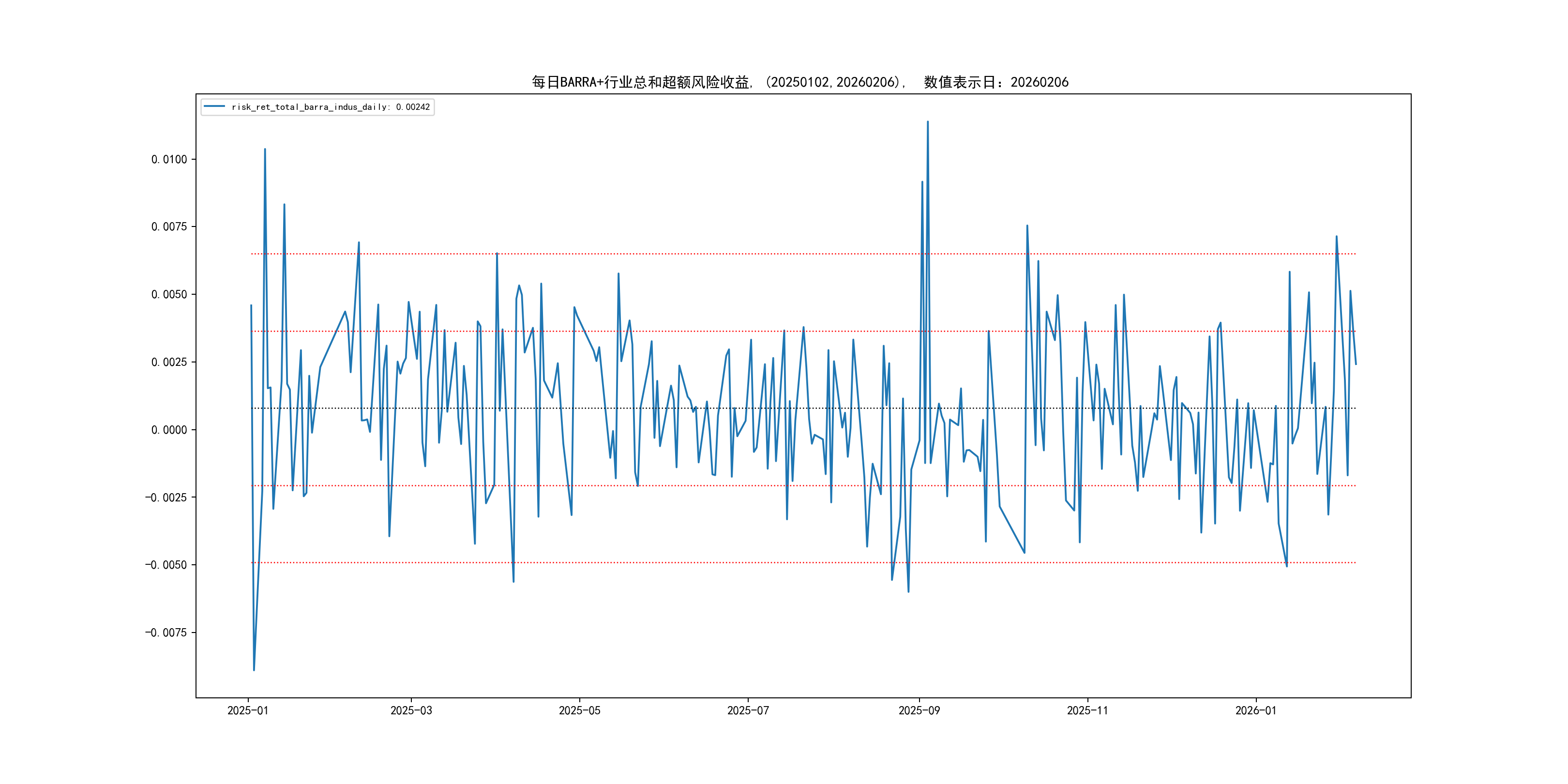Click the lowest trough near 2025-01
Screen dimensions: 1568x784
[254, 670]
